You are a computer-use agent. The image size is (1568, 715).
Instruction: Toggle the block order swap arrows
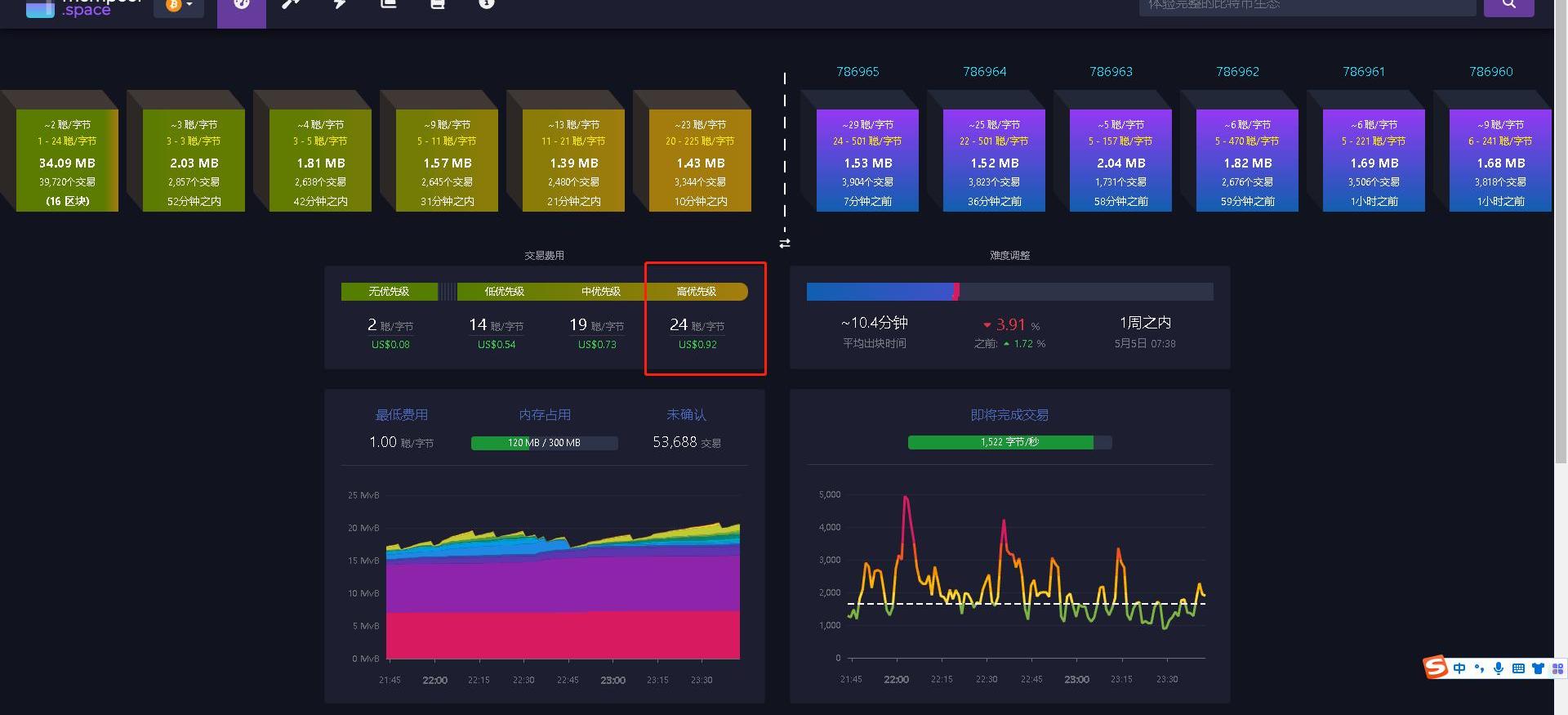[x=785, y=244]
